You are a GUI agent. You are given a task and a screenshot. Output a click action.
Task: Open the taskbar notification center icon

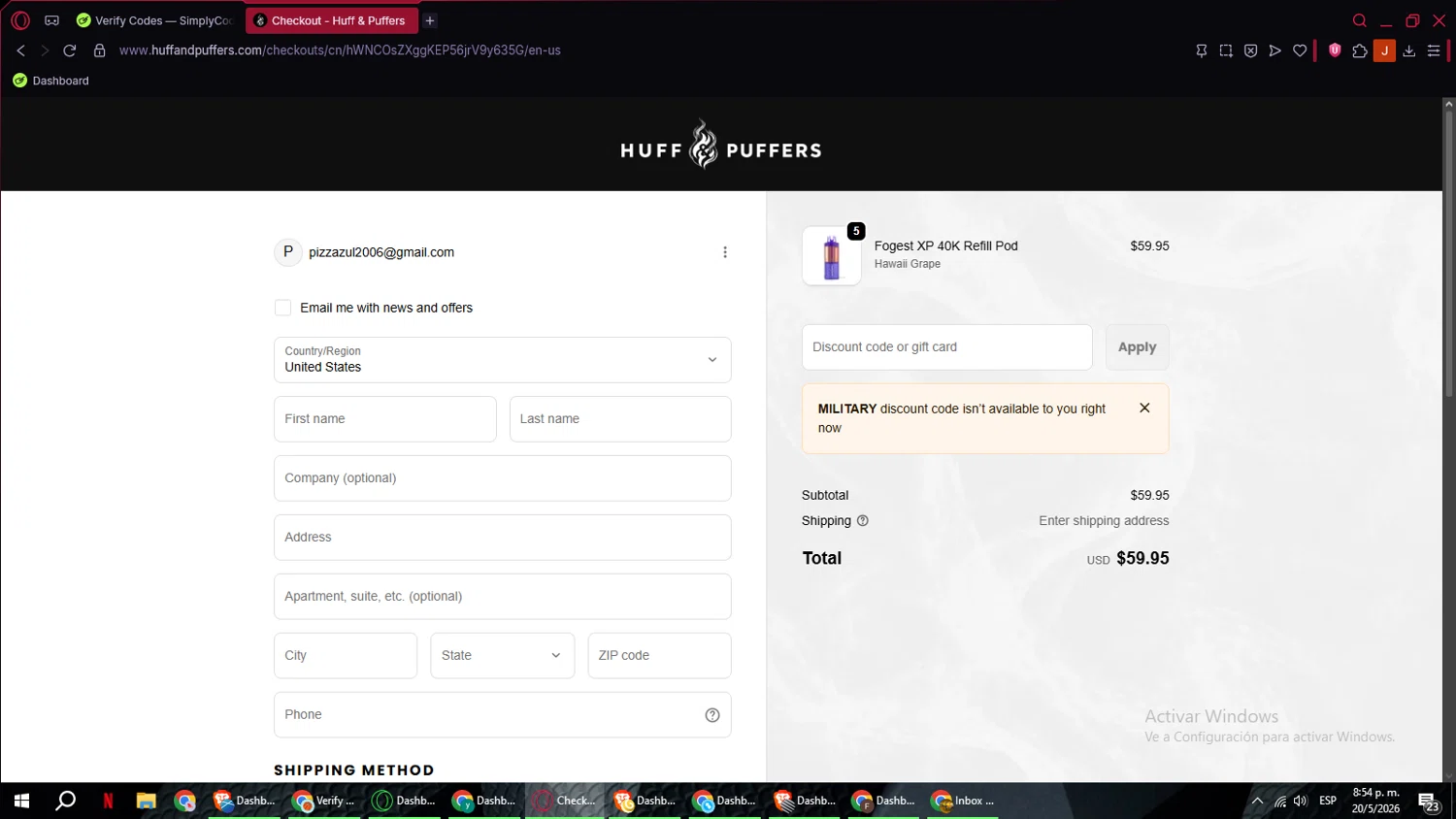[1429, 802]
